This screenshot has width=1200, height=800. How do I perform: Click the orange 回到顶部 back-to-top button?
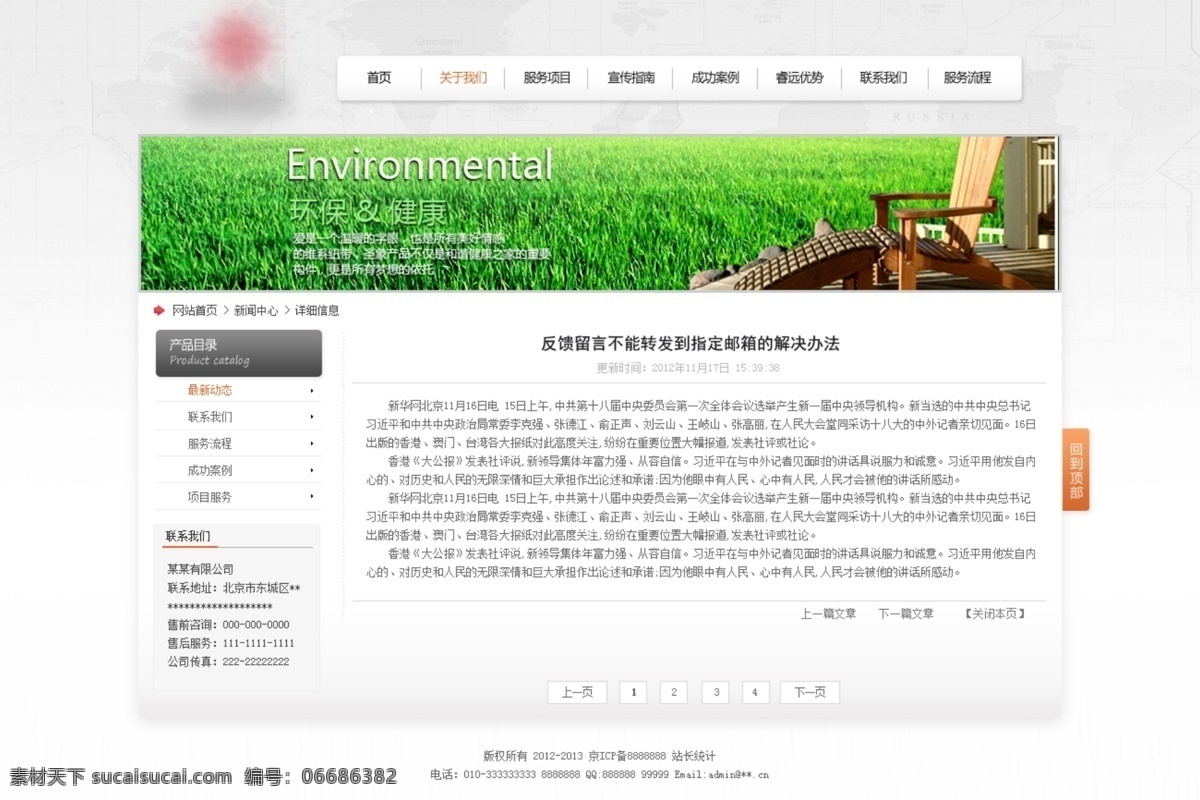(x=1076, y=470)
